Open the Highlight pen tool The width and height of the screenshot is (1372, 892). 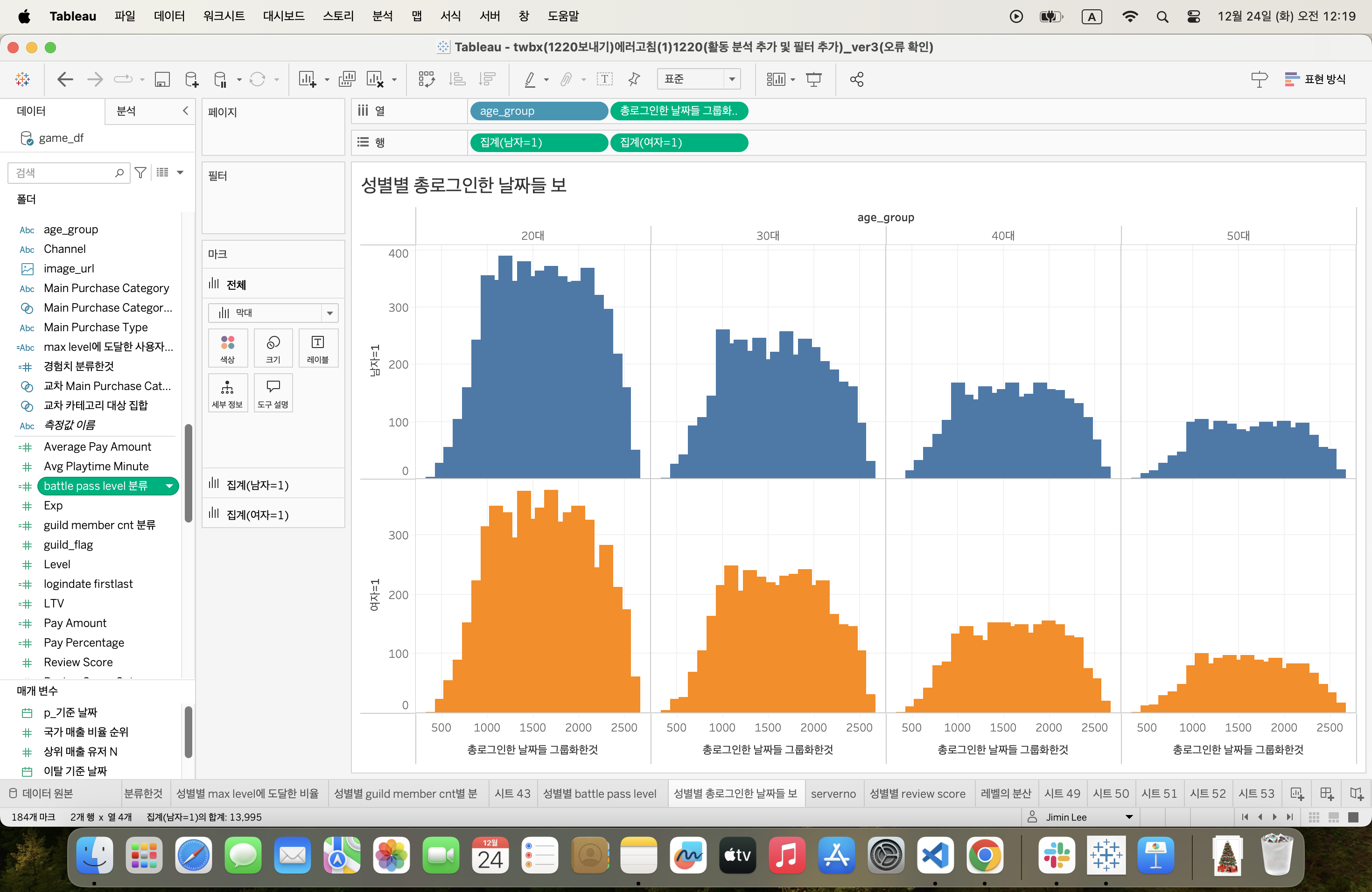pos(530,79)
